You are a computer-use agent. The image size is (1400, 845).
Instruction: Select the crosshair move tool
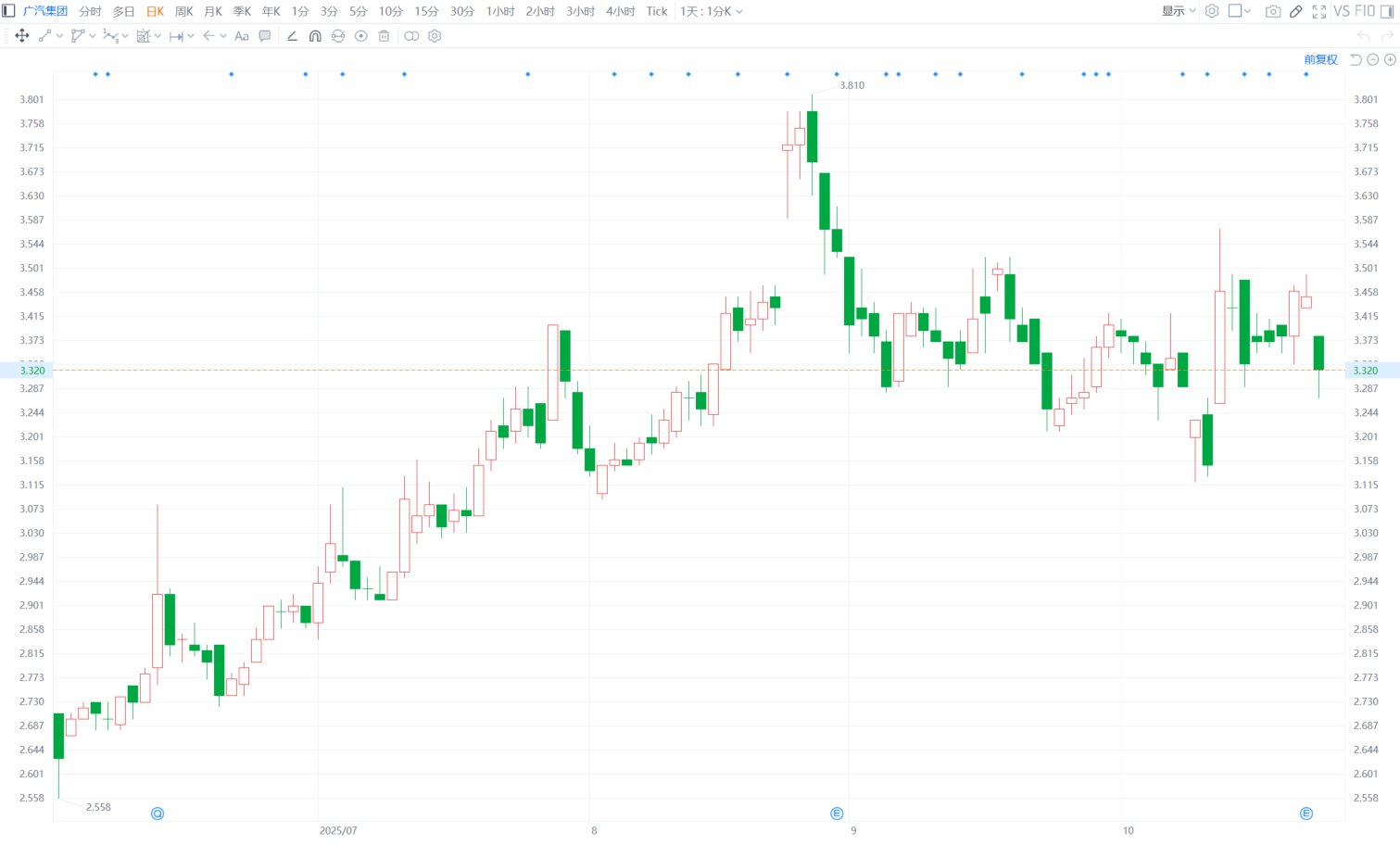22,36
